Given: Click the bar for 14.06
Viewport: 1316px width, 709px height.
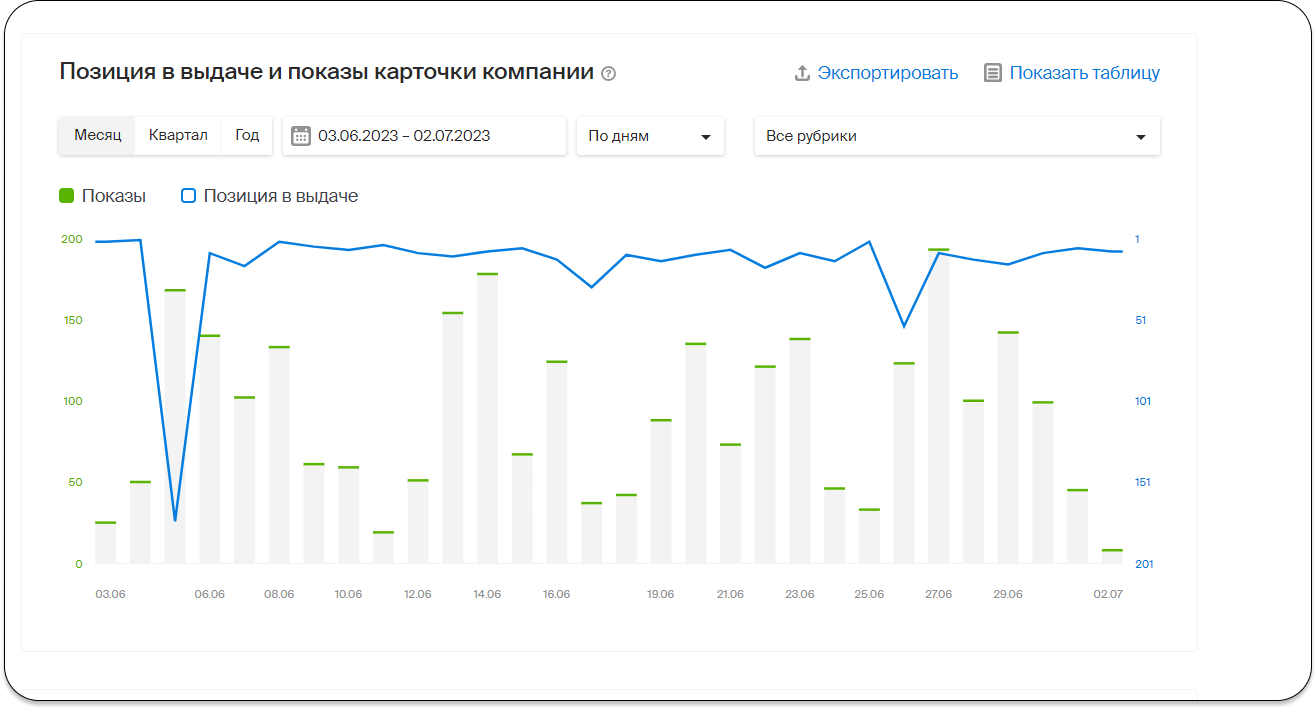Looking at the screenshot, I should pos(487,418).
